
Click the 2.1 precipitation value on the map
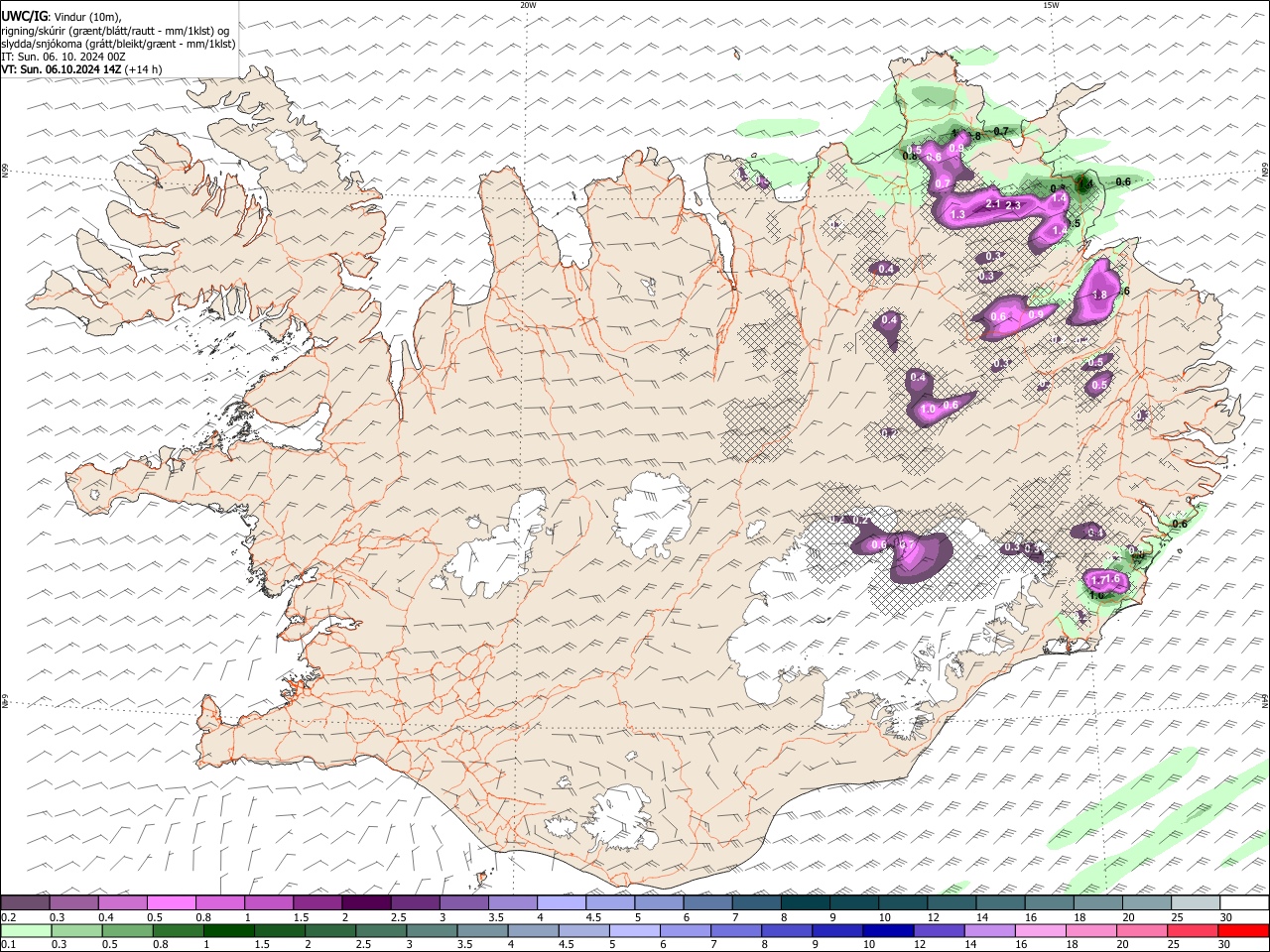pyautogui.click(x=993, y=204)
